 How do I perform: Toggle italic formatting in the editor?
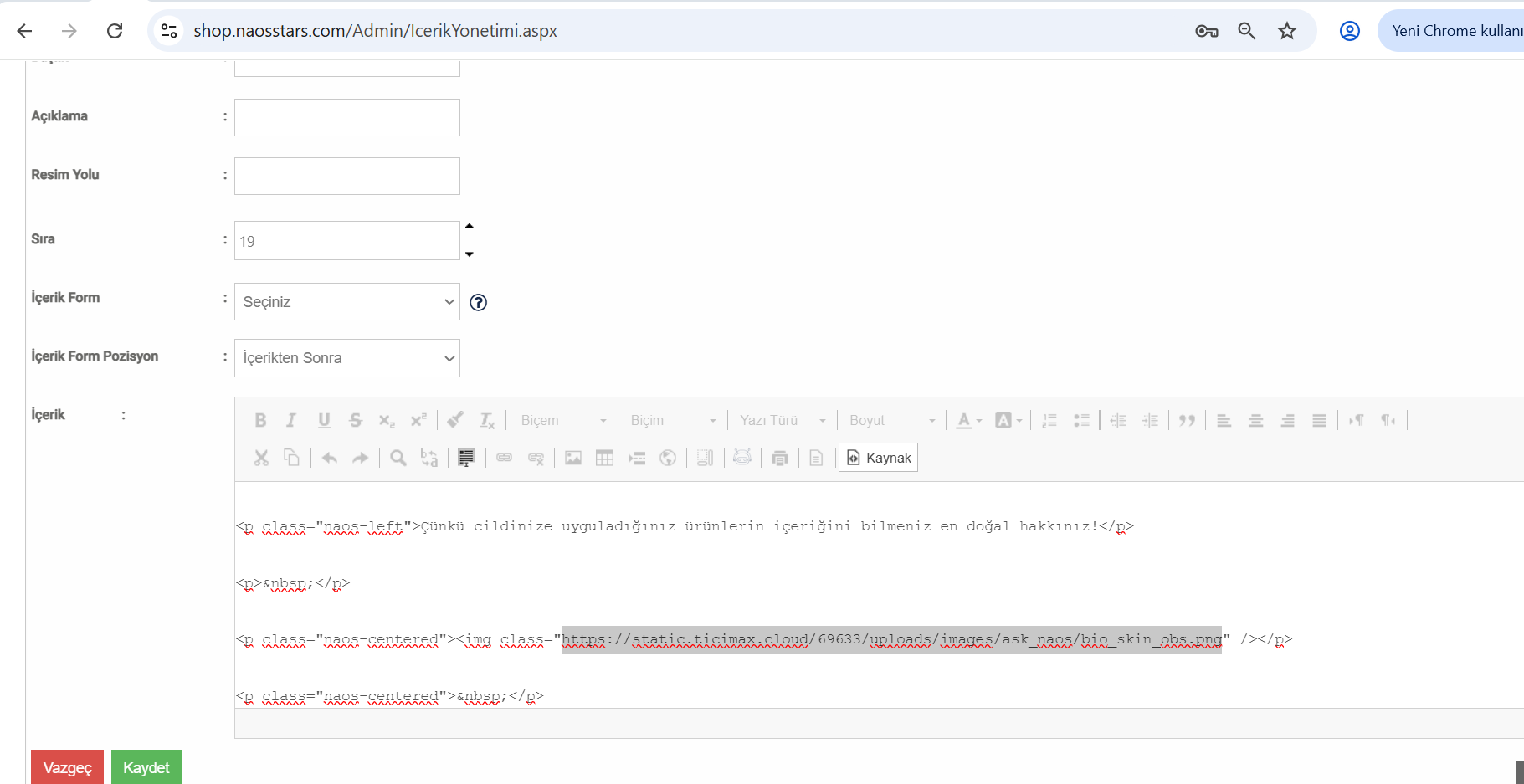tap(291, 420)
